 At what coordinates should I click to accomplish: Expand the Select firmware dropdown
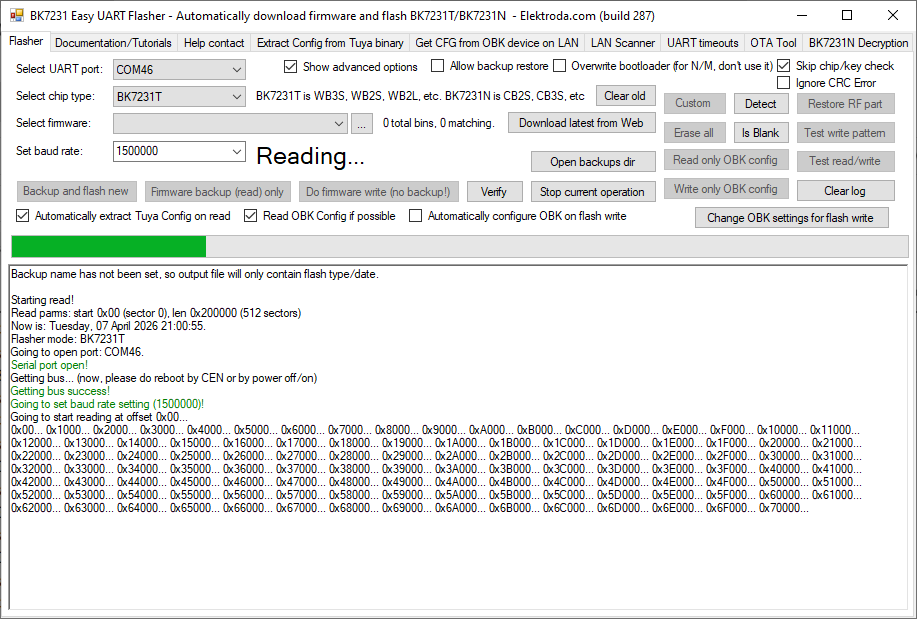pyautogui.click(x=230, y=123)
